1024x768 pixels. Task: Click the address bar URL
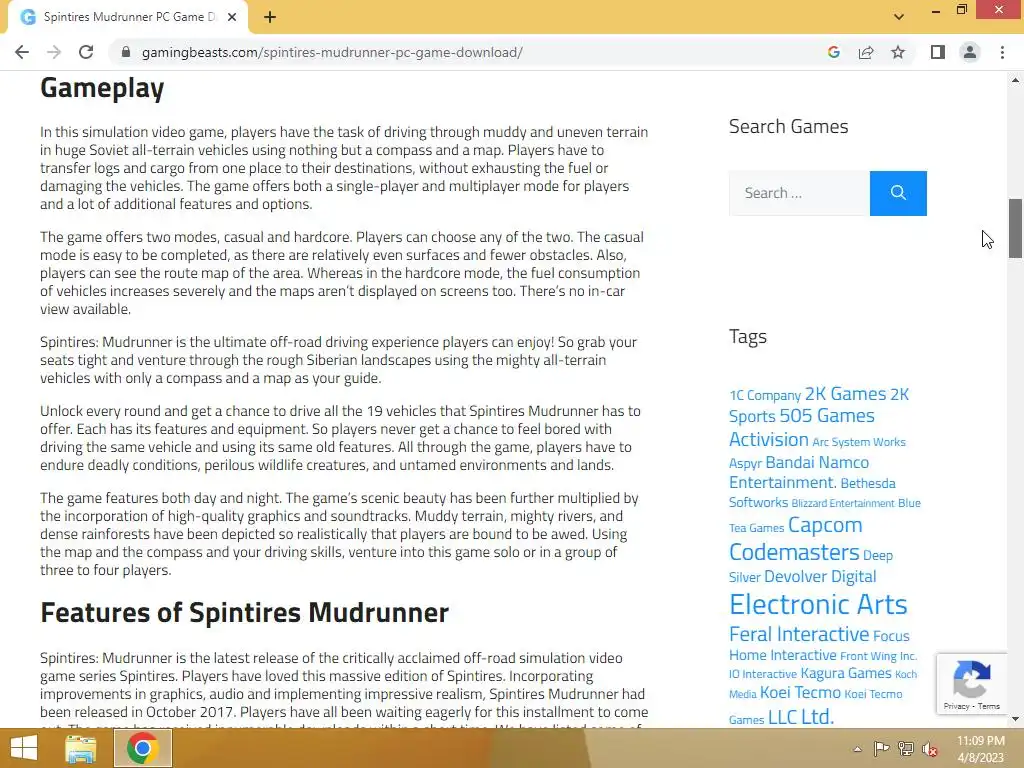[x=332, y=52]
